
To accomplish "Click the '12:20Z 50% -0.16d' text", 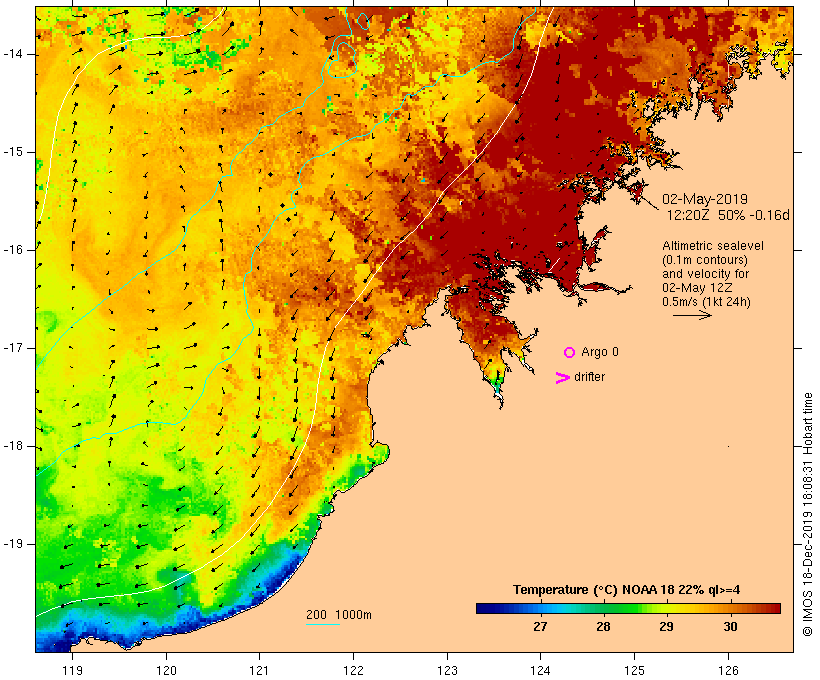I will (x=727, y=215).
